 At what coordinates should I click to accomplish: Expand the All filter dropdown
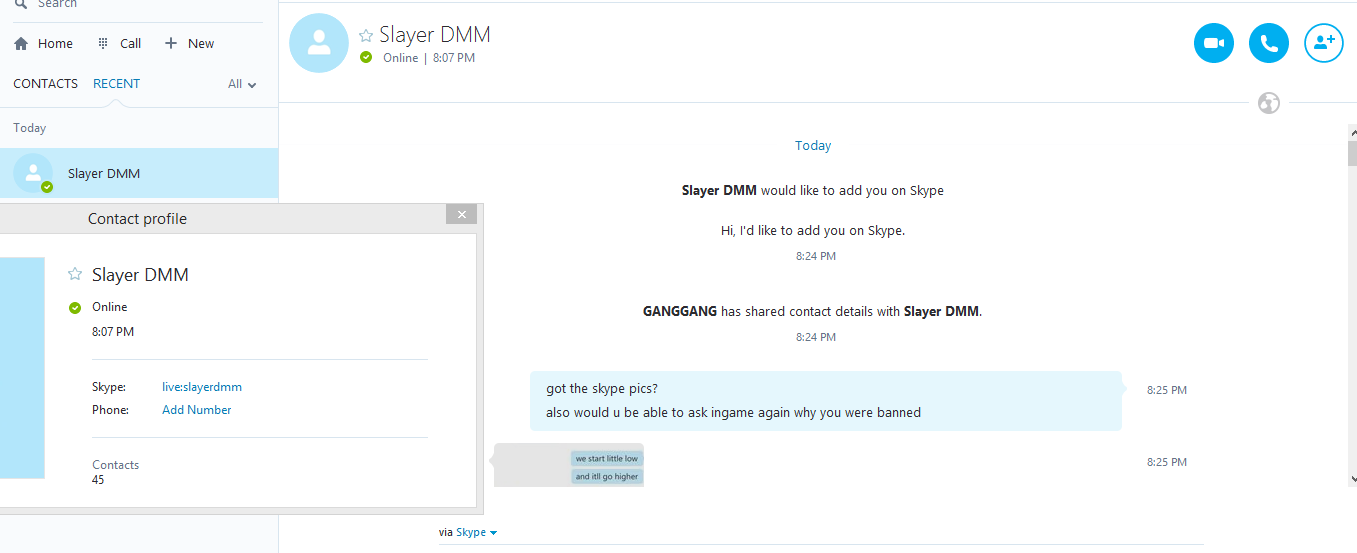pos(242,84)
